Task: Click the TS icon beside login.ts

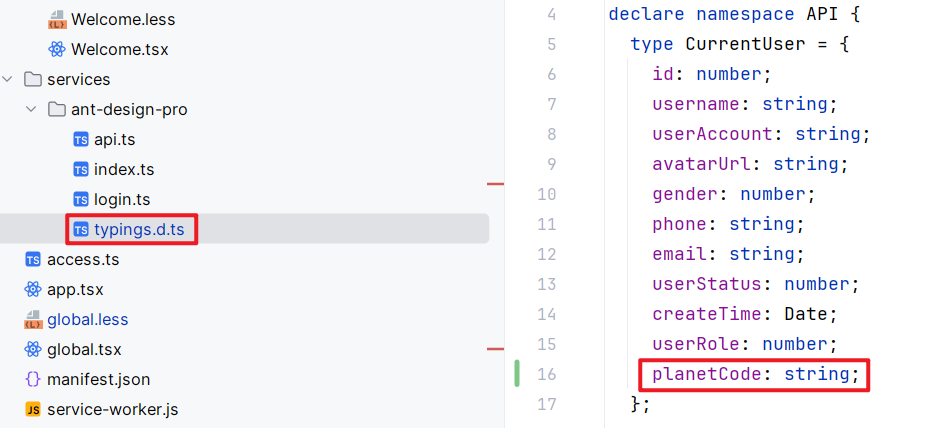Action: coord(81,200)
